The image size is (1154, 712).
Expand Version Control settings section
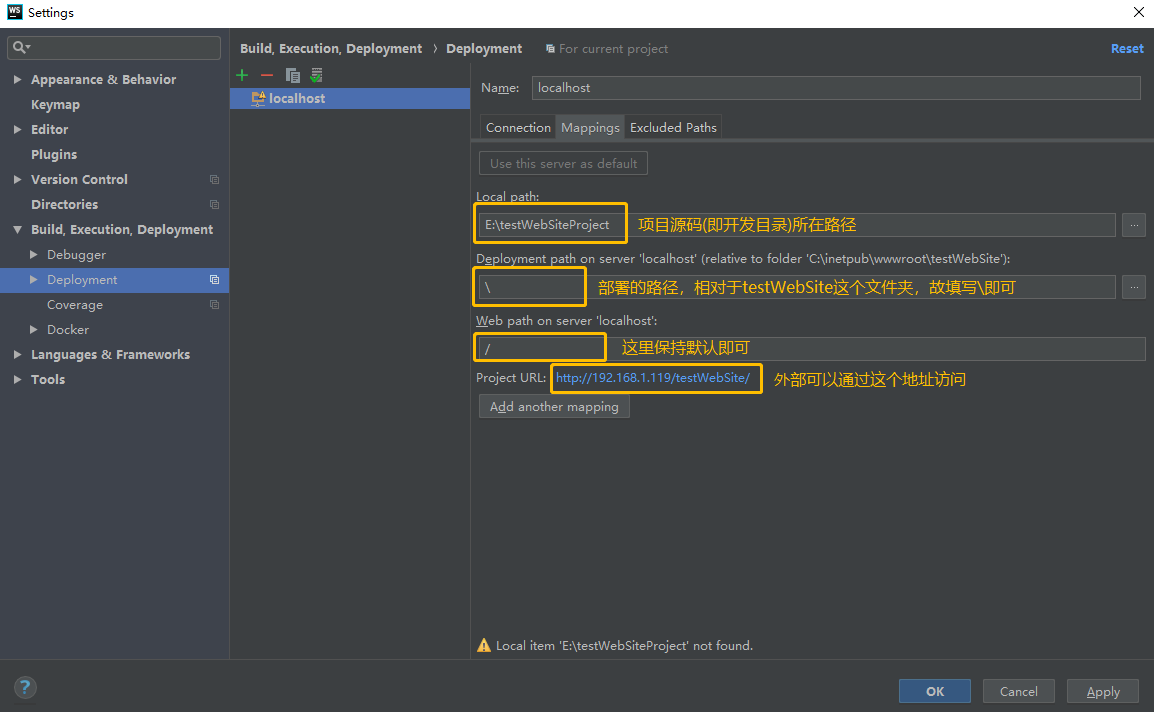18,180
